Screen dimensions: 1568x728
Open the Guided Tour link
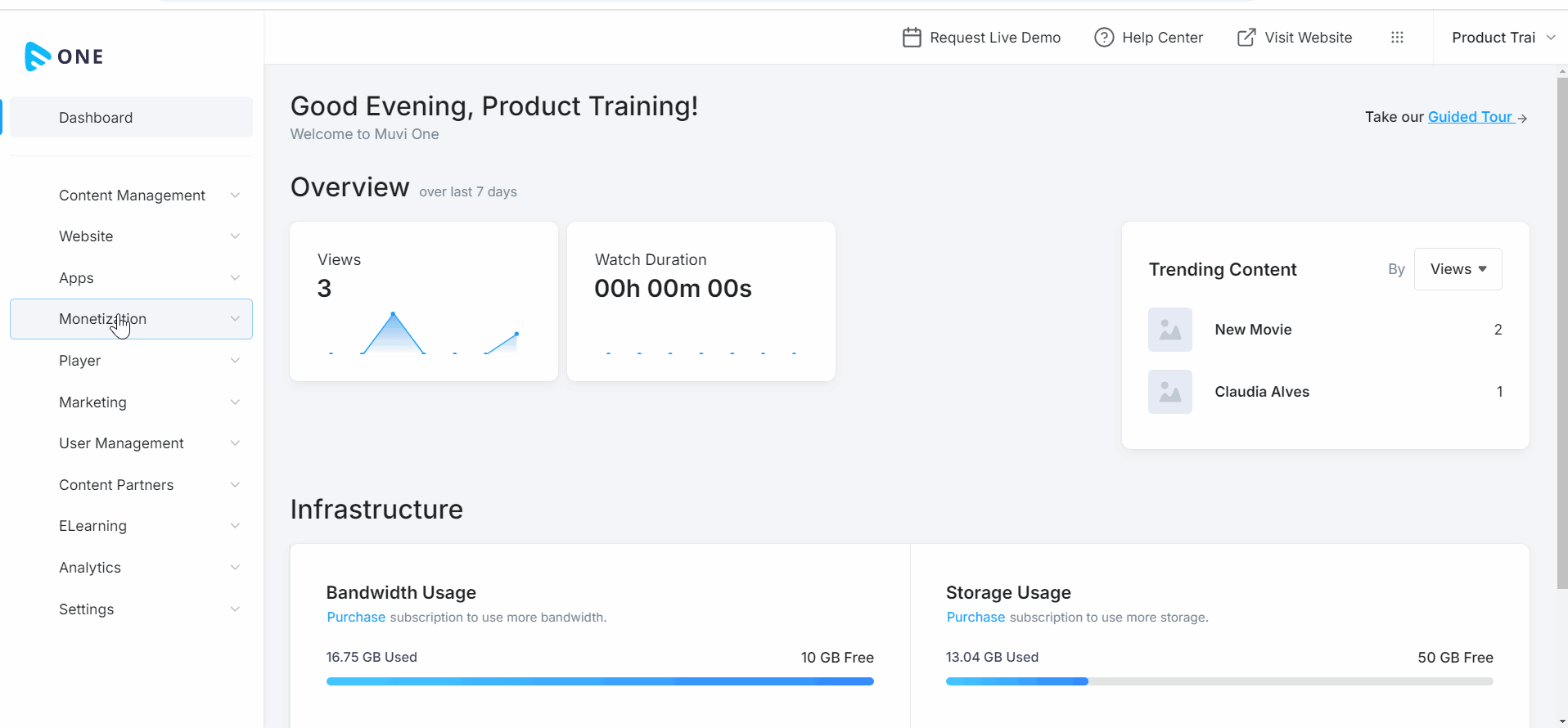1469,117
